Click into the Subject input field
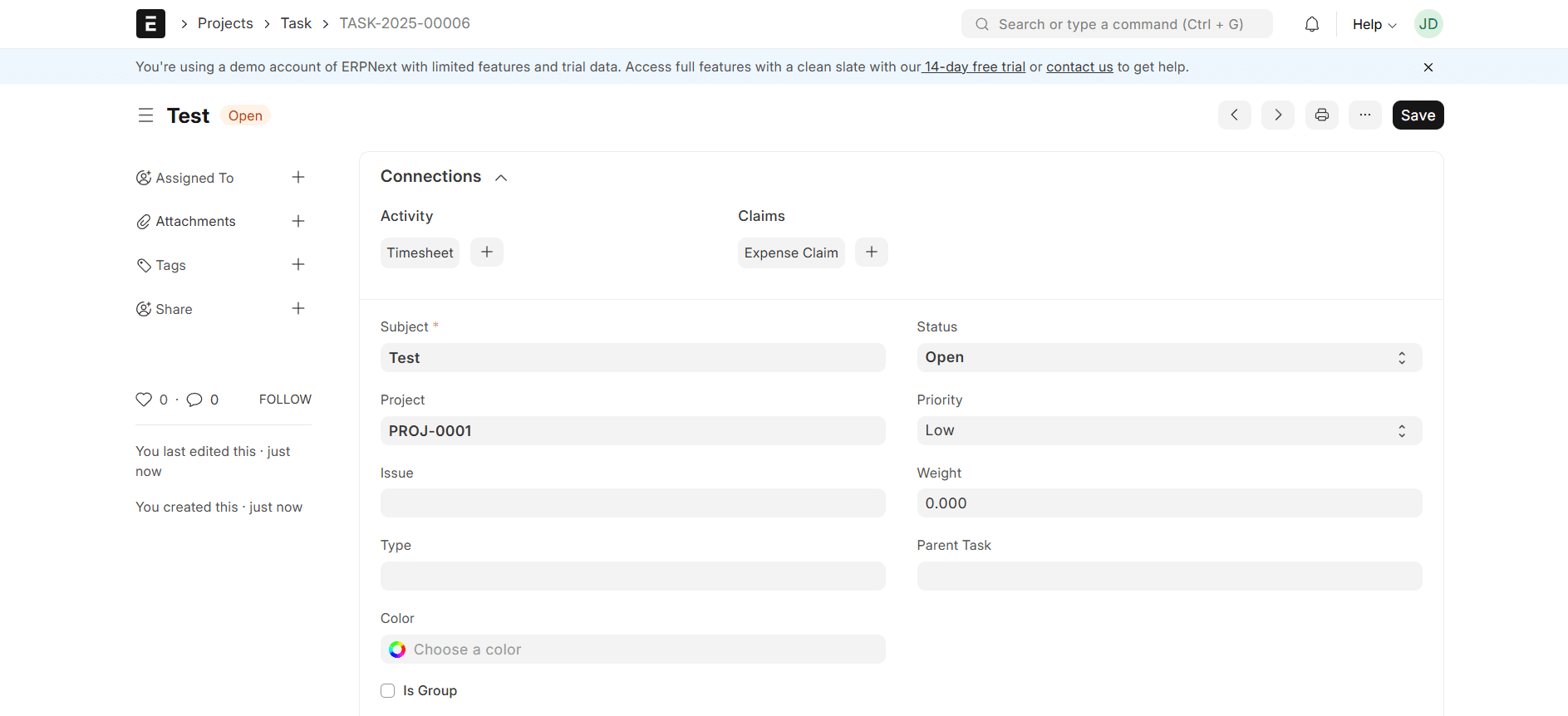The height and width of the screenshot is (716, 1568). click(x=632, y=358)
